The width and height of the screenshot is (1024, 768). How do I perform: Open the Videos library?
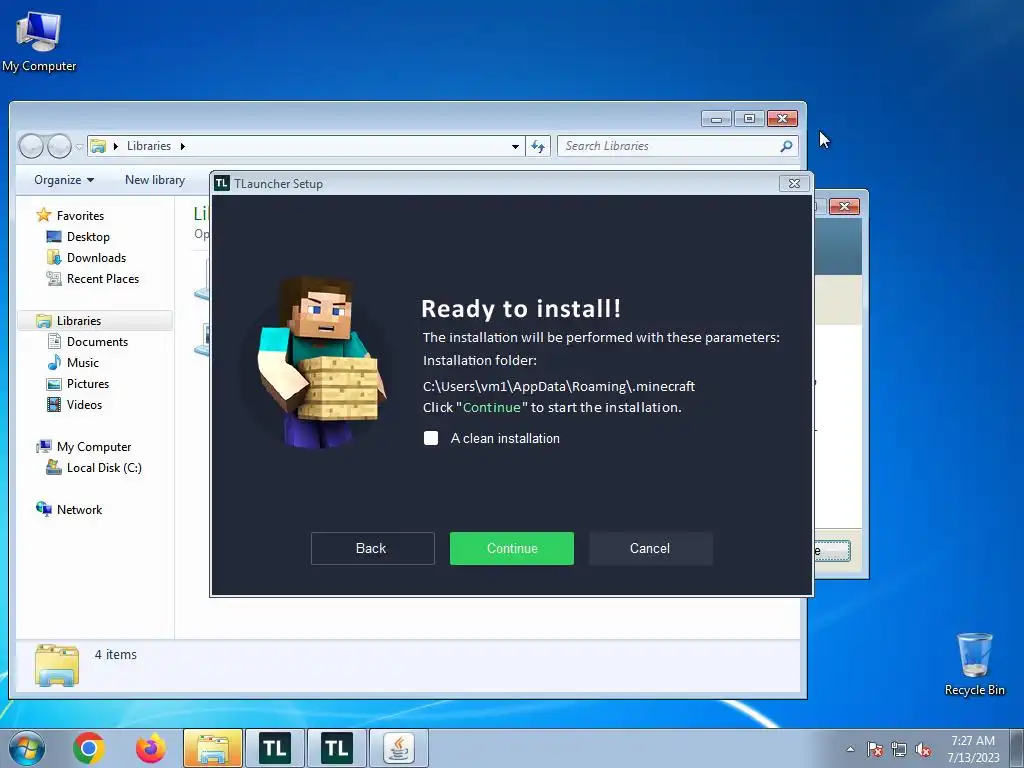[84, 405]
